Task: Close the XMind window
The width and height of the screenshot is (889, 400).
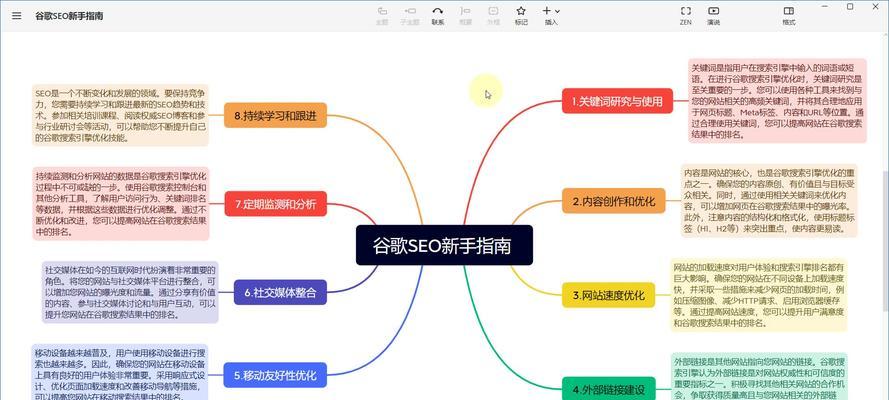Action: 874,6
